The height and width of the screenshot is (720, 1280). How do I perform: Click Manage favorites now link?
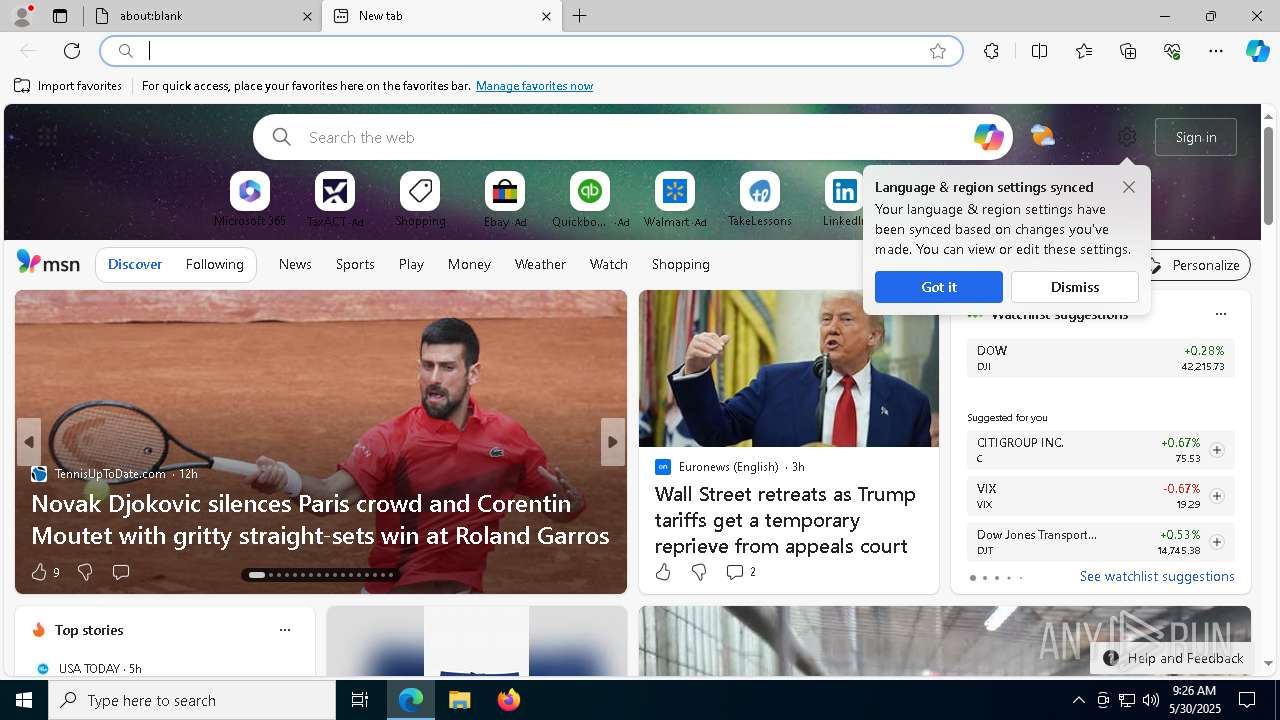click(x=534, y=86)
